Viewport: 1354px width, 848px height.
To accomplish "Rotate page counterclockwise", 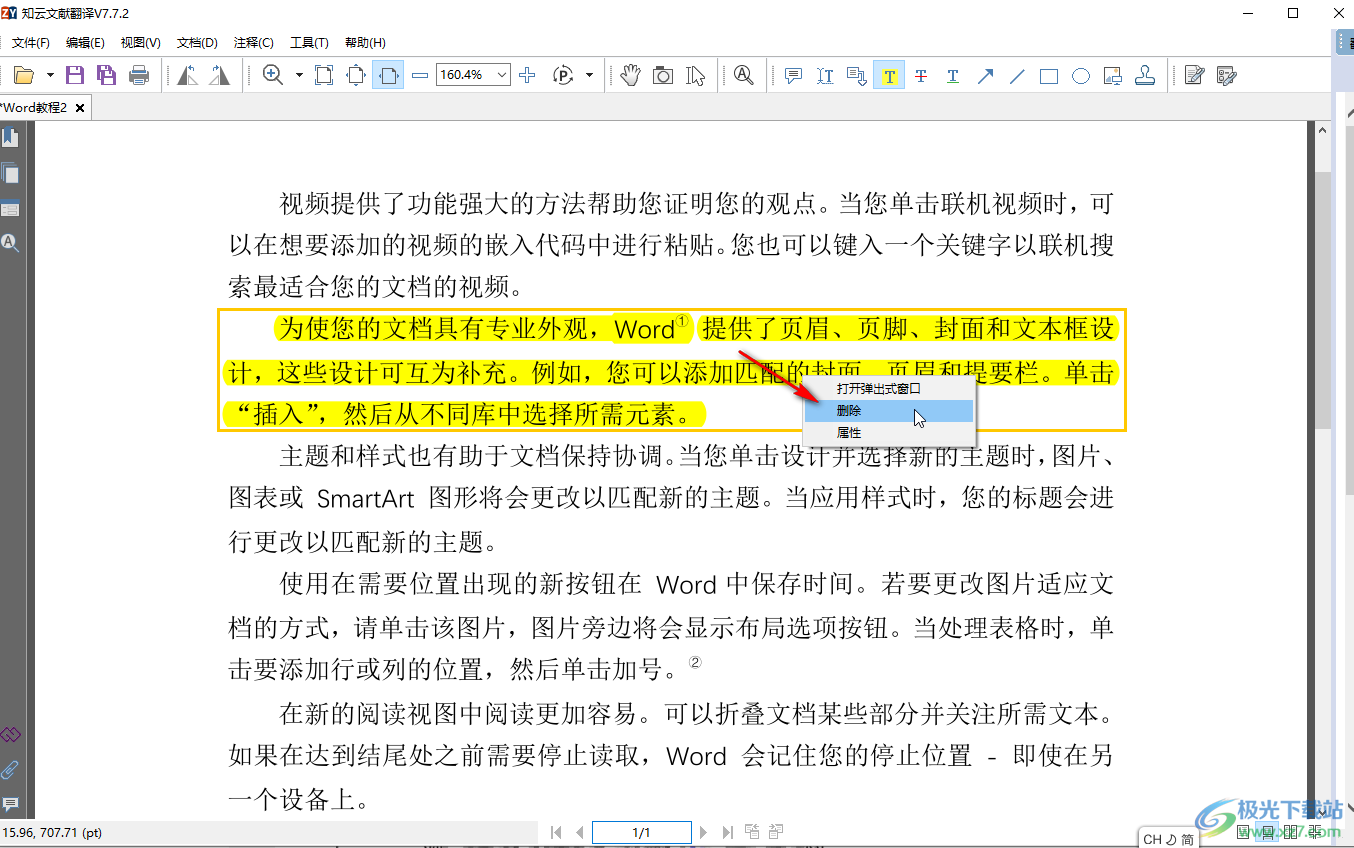I will tap(188, 75).
